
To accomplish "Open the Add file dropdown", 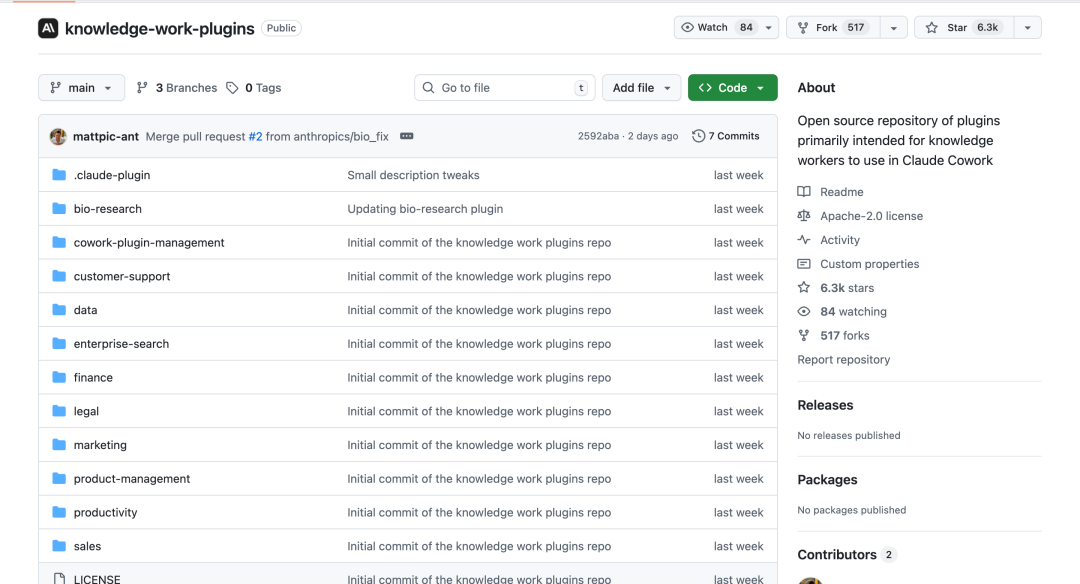I will coord(641,88).
